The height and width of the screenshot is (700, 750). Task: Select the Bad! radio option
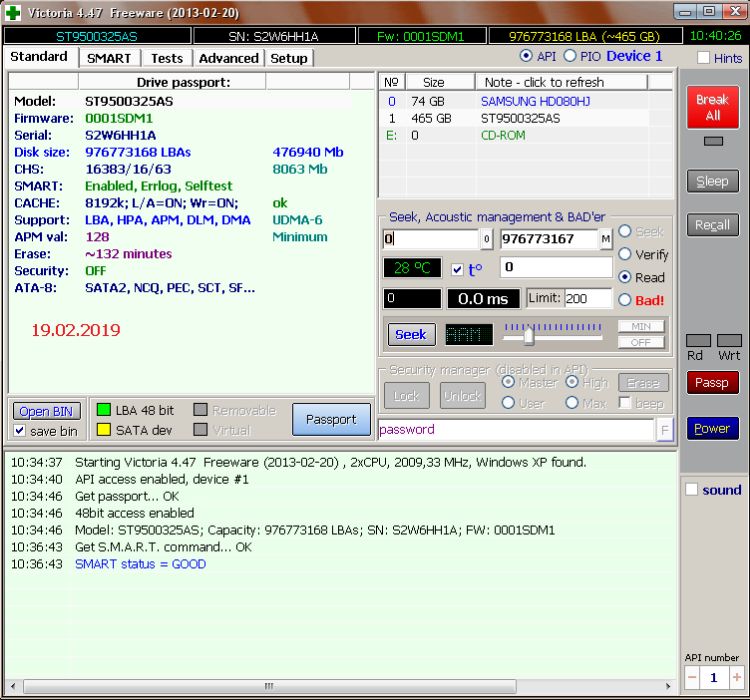coord(625,300)
